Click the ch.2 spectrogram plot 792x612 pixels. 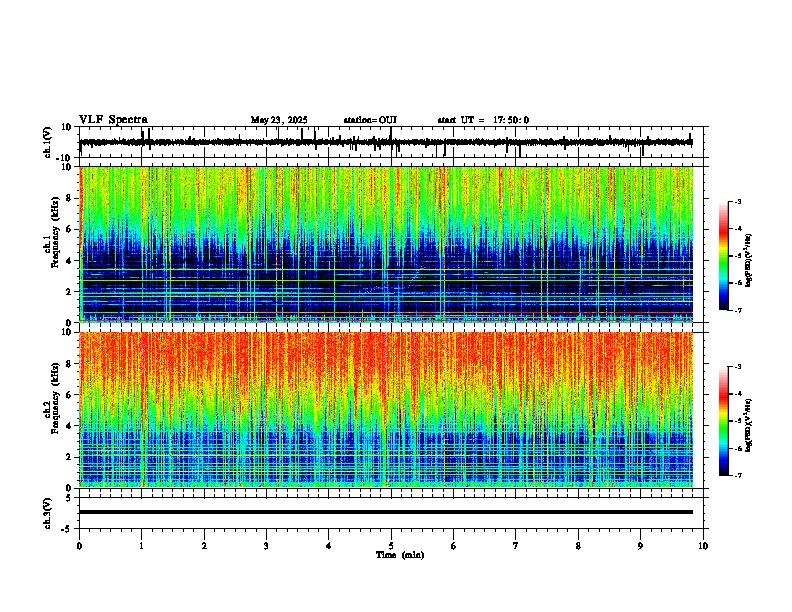coord(386,410)
